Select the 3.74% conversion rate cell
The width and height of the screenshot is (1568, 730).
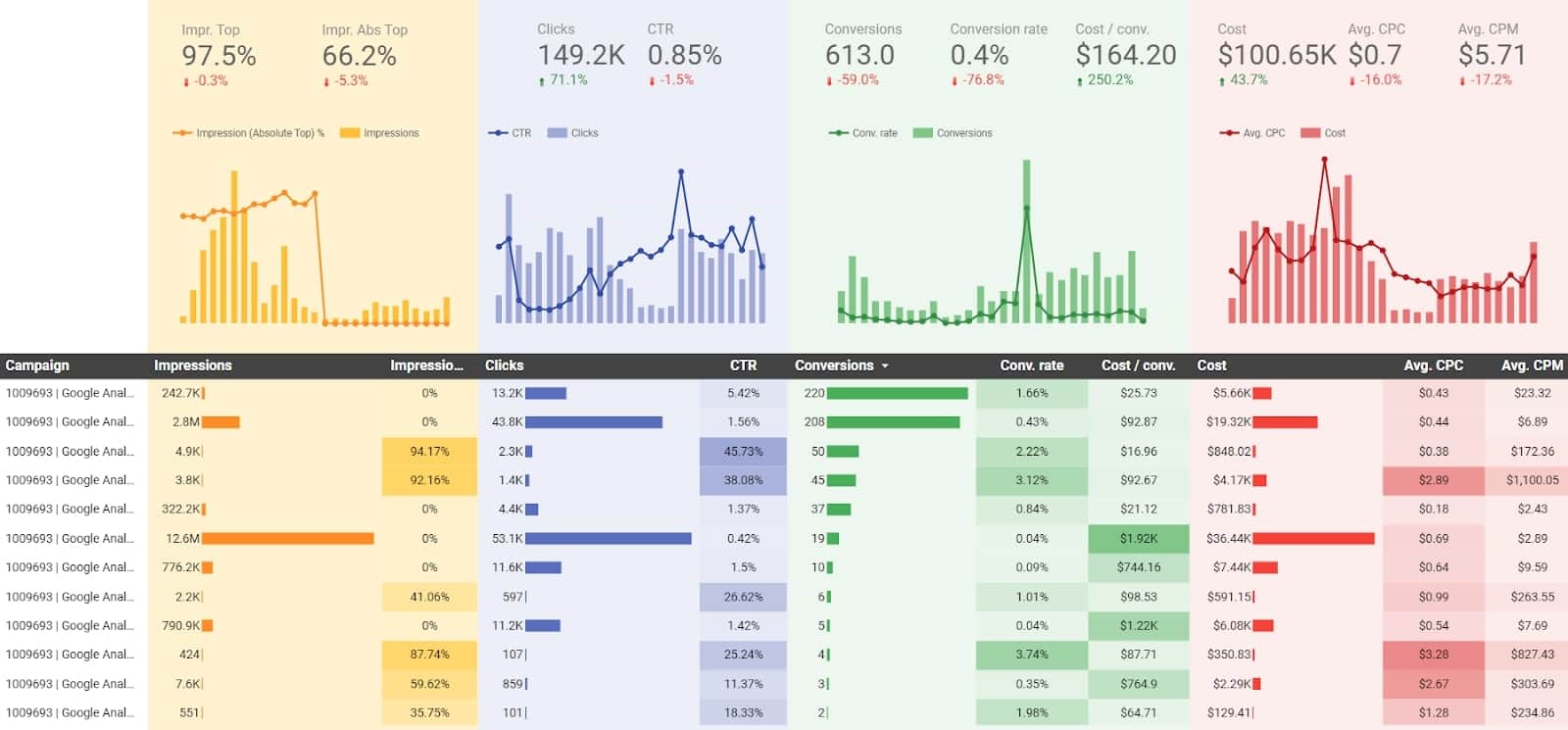pos(1031,655)
